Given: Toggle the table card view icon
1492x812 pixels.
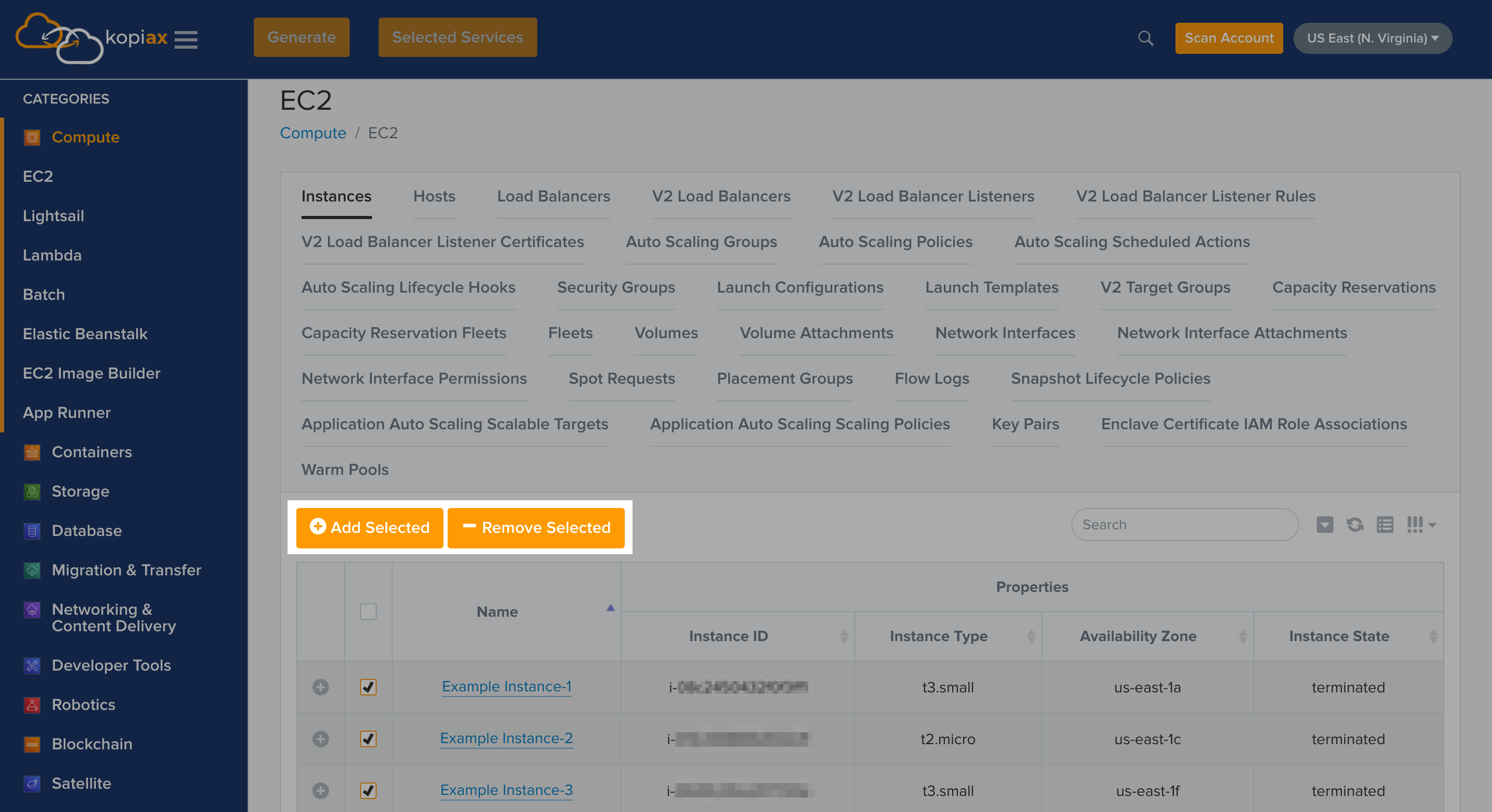Looking at the screenshot, I should 1385,525.
